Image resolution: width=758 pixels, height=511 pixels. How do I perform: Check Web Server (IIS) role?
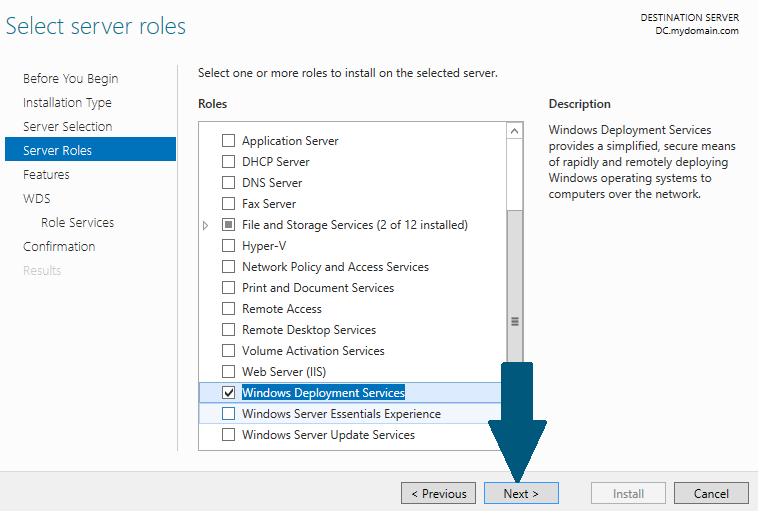228,371
